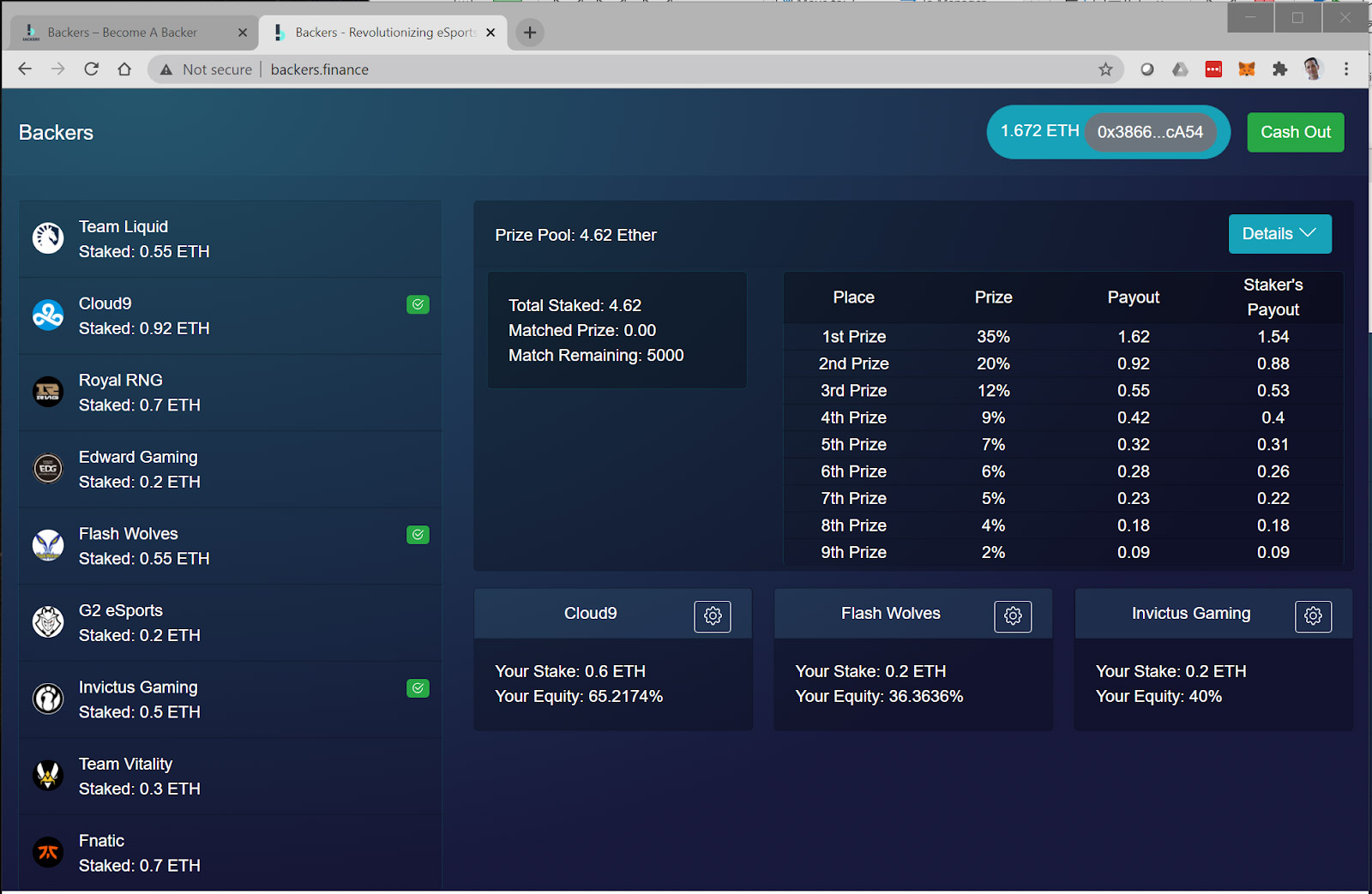This screenshot has height=894, width=1372.
Task: Select the Backers - Revolutionizing eSports tab
Action: pyautogui.click(x=383, y=33)
